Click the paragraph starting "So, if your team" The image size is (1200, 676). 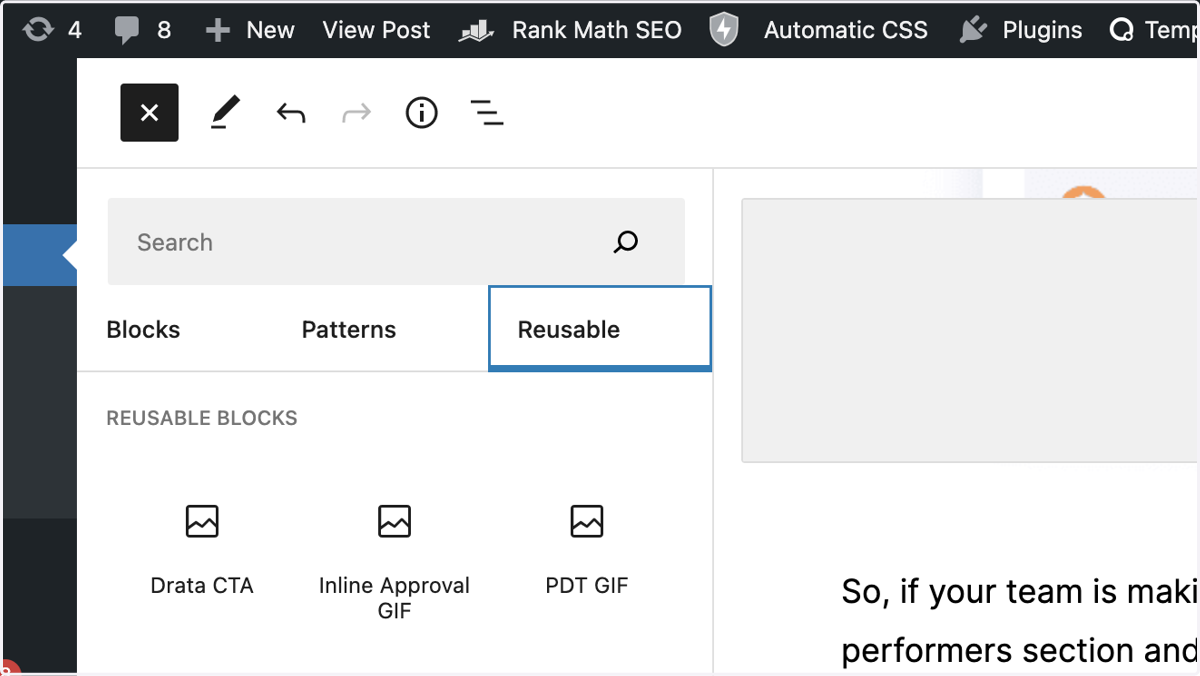[1020, 620]
